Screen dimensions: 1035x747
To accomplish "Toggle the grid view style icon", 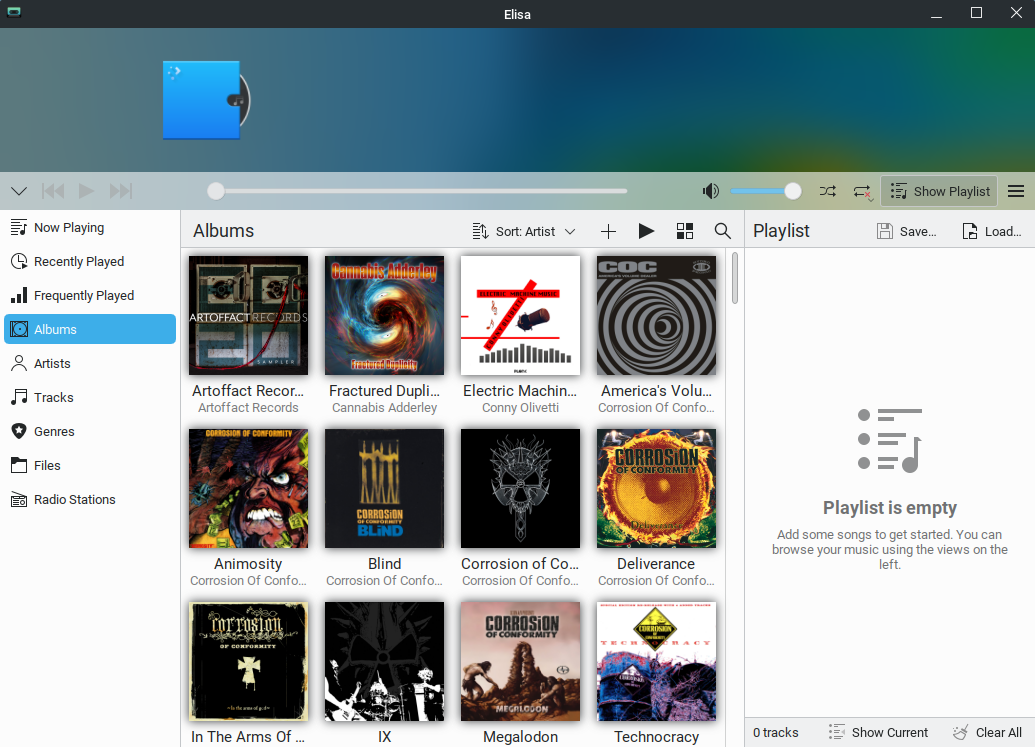I will pyautogui.click(x=685, y=231).
